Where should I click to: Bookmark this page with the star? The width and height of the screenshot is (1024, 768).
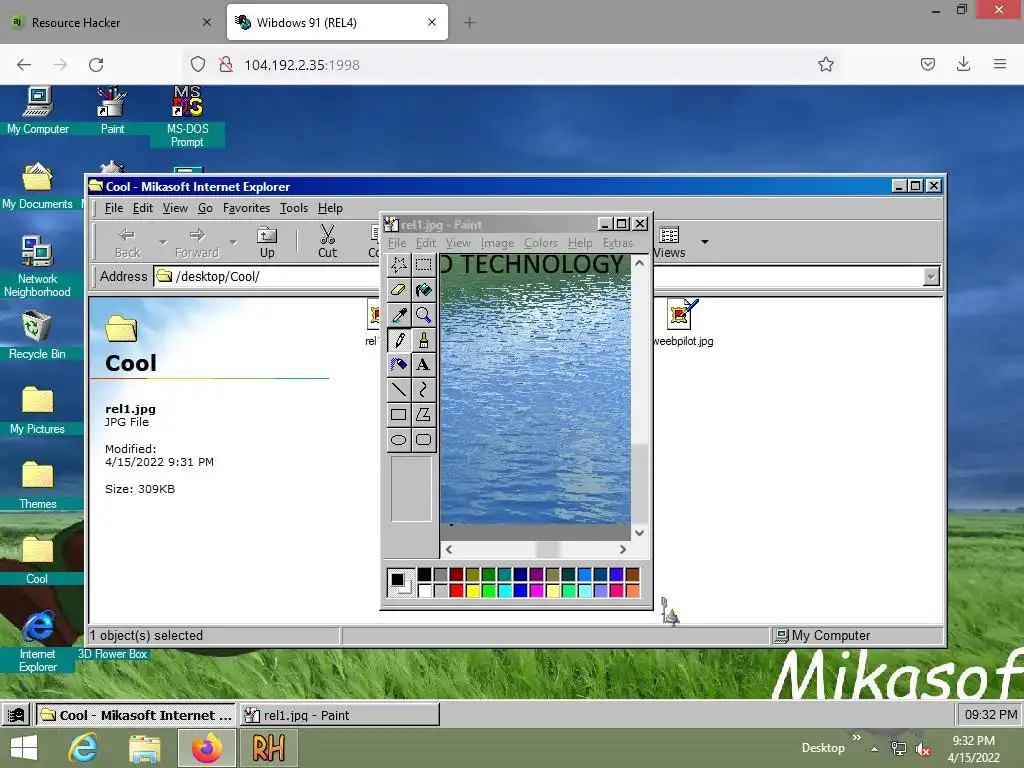[x=825, y=64]
